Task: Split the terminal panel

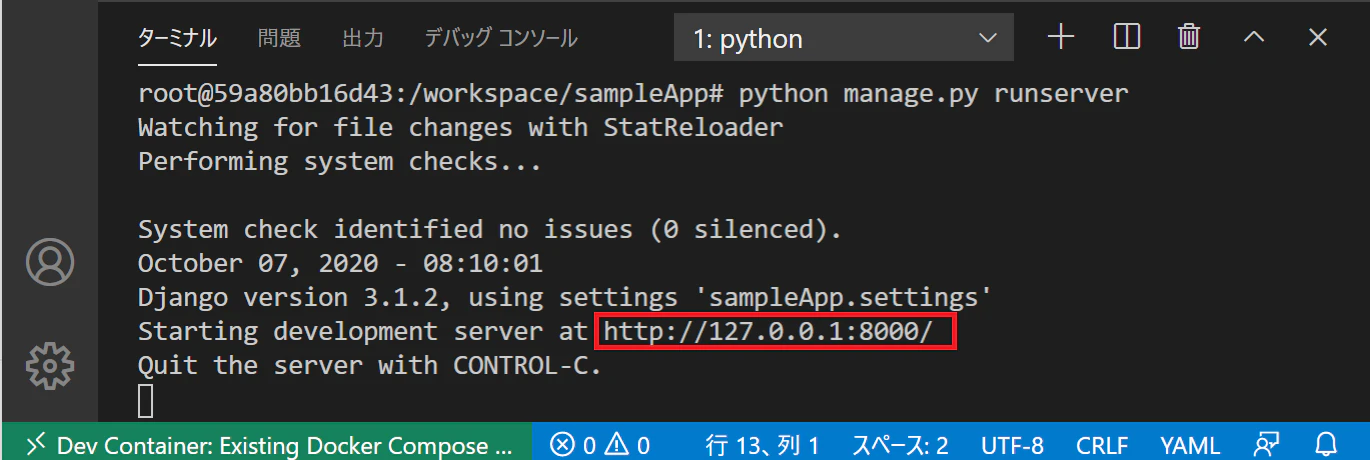Action: (x=1126, y=38)
